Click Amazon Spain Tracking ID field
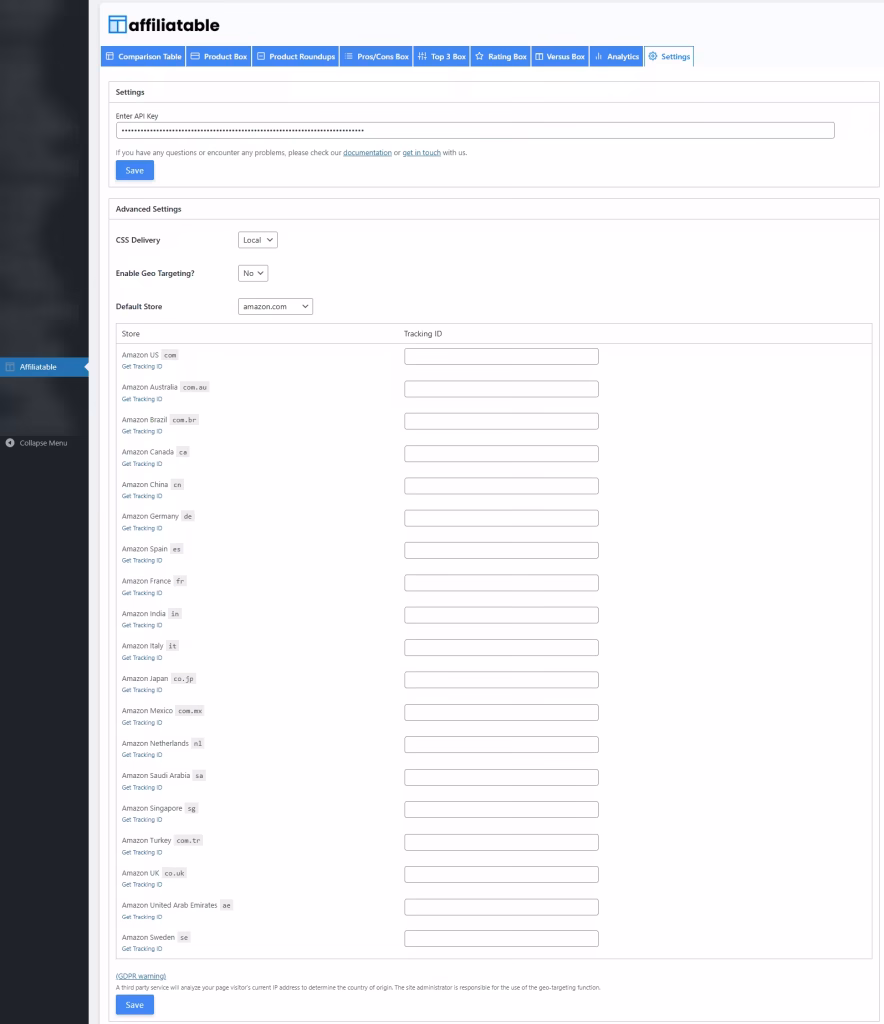This screenshot has width=884, height=1024. (x=501, y=551)
